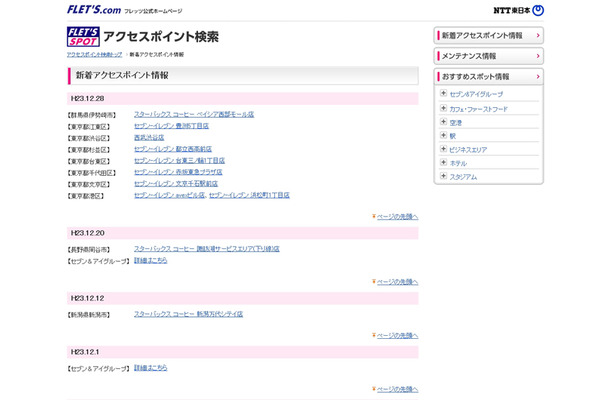Click the NTT東日本 logo

(519, 11)
